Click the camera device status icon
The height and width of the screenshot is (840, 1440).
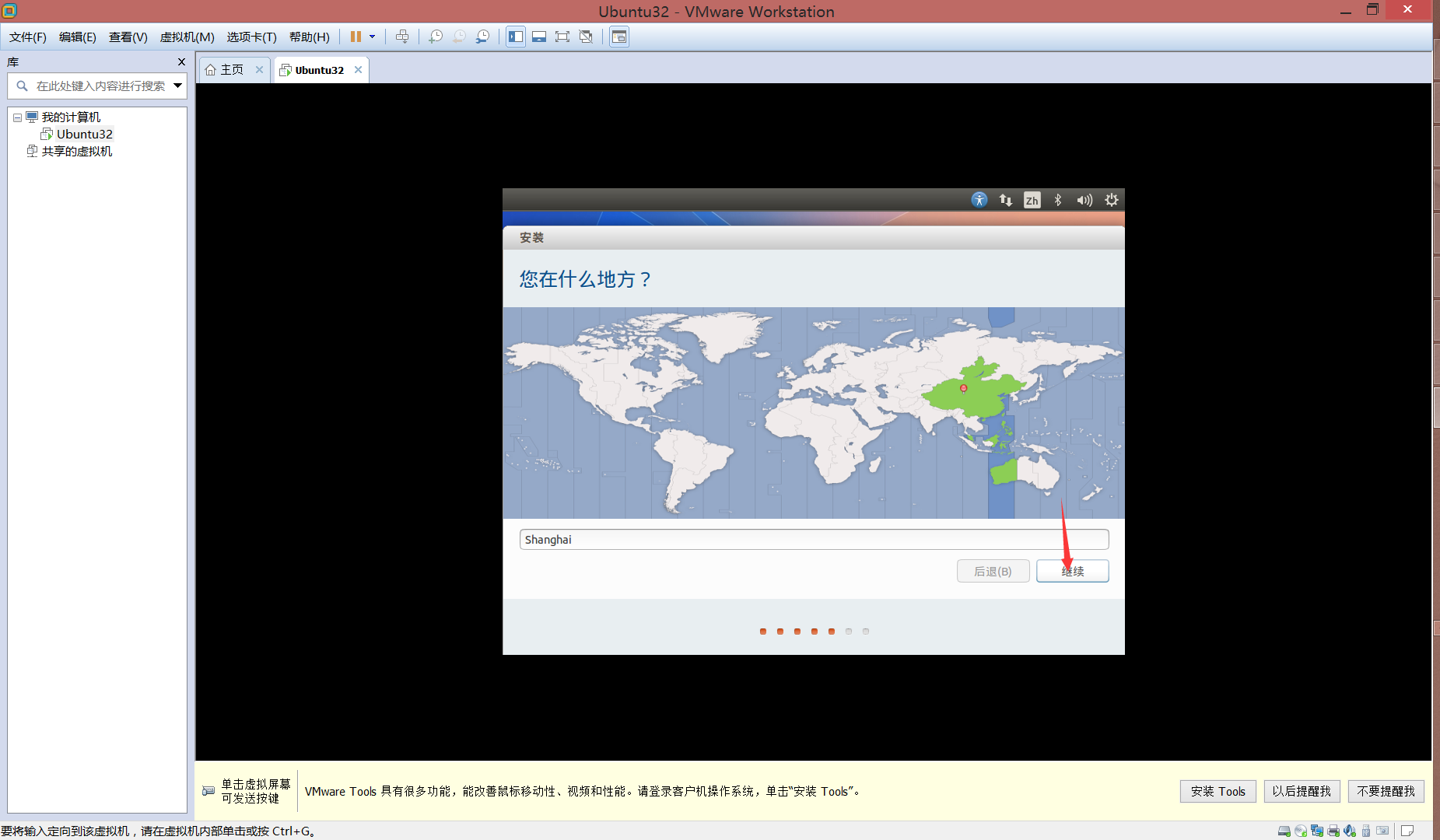pyautogui.click(x=1382, y=831)
